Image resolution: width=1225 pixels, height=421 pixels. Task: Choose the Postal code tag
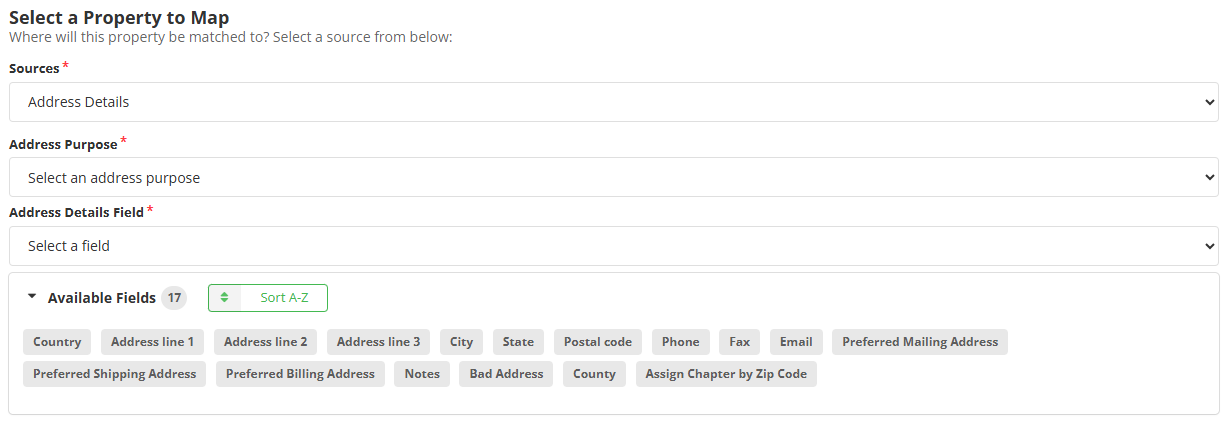pos(598,342)
